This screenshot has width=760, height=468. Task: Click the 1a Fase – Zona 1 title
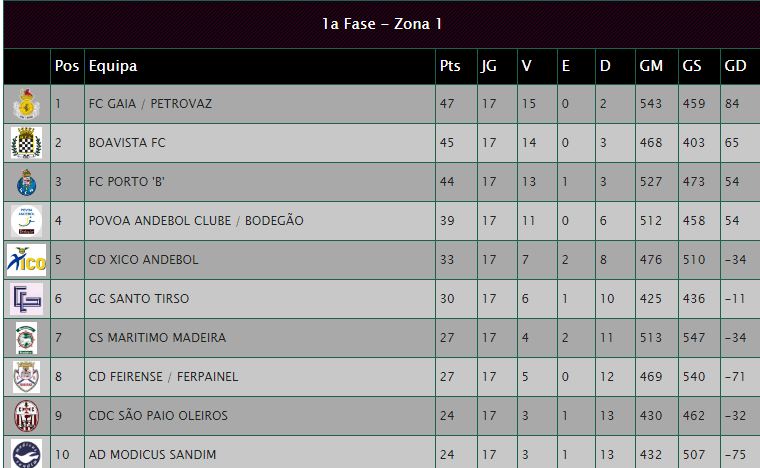tap(382, 24)
